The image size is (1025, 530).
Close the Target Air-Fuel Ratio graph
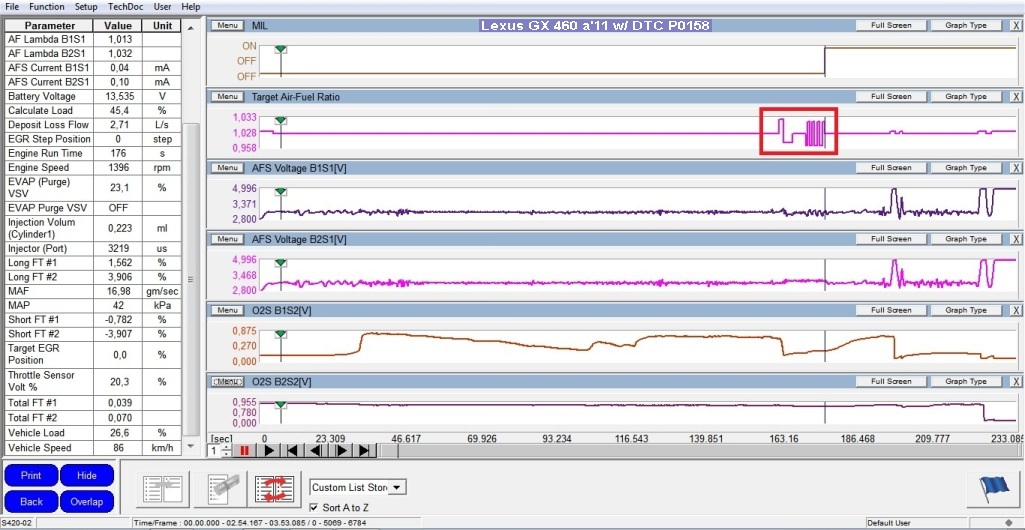(x=1015, y=97)
